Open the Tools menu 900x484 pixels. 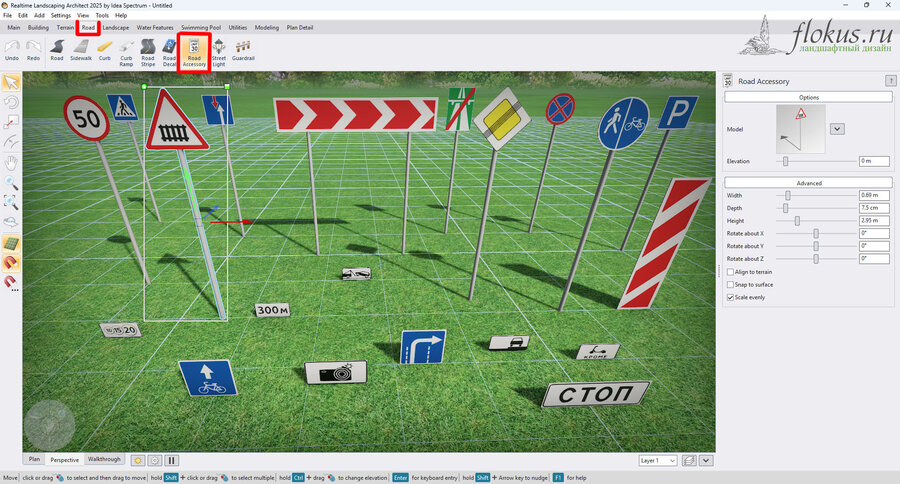click(102, 16)
